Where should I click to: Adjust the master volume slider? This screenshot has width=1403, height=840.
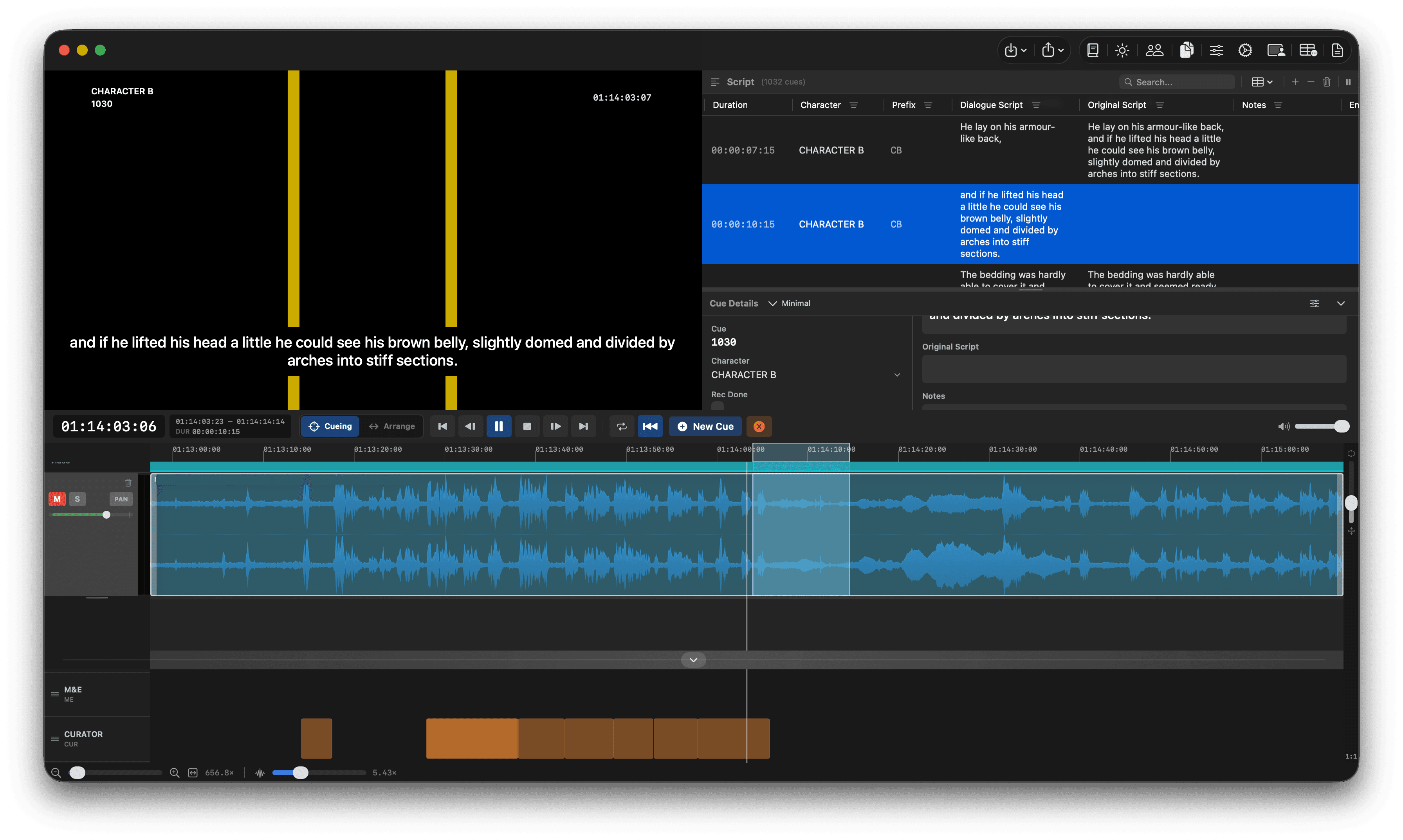click(x=1322, y=426)
